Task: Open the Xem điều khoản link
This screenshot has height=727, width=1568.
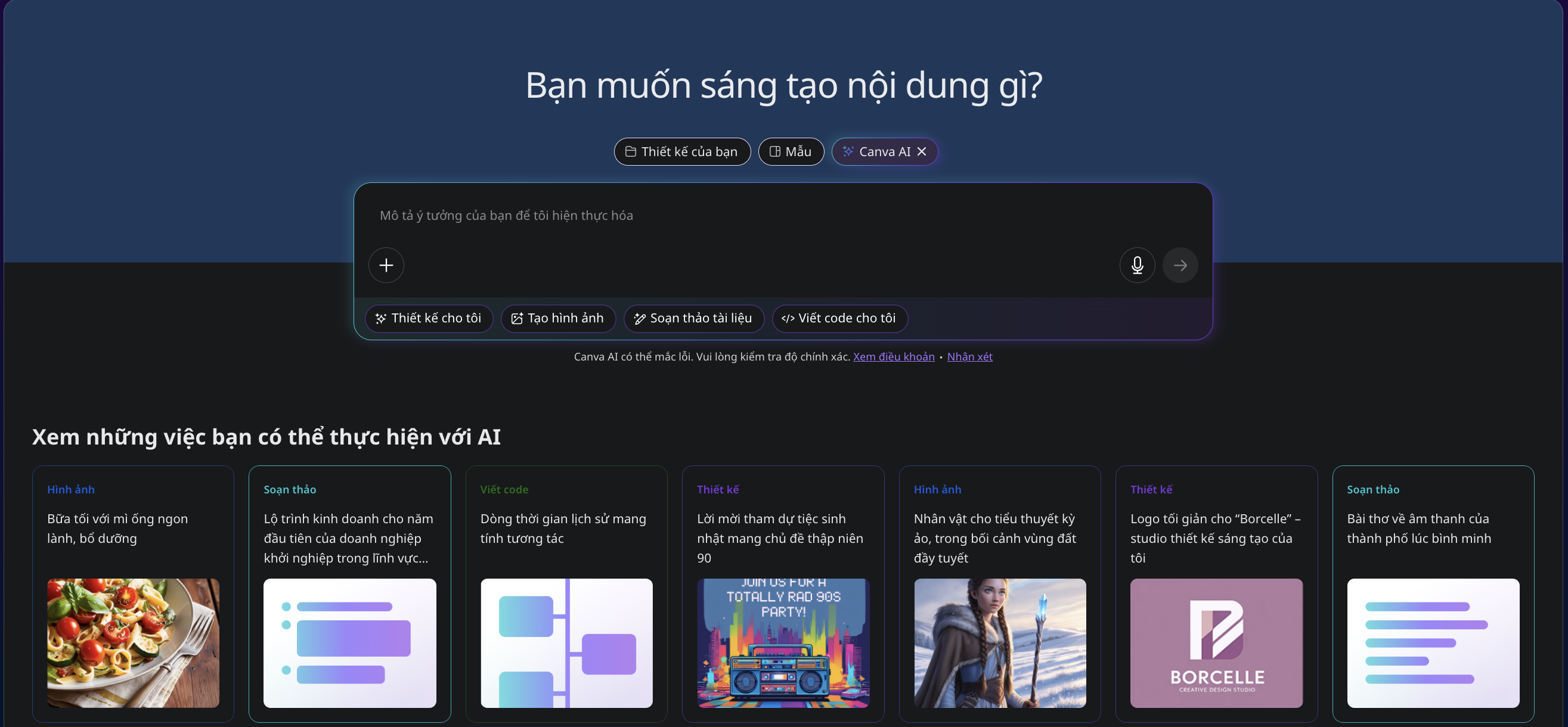Action: (x=893, y=356)
